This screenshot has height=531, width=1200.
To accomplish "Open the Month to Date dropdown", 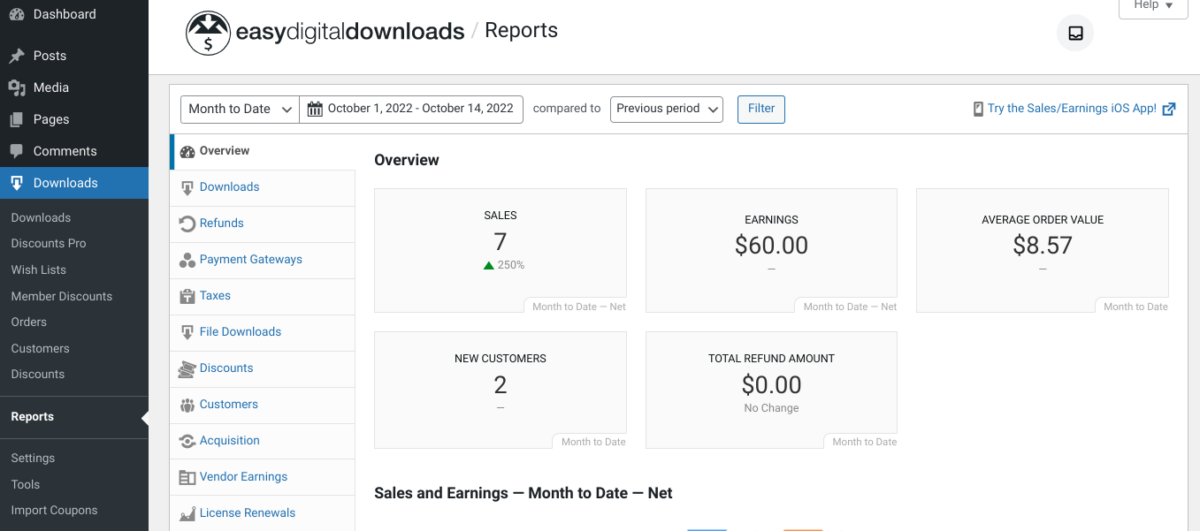I will tap(240, 109).
